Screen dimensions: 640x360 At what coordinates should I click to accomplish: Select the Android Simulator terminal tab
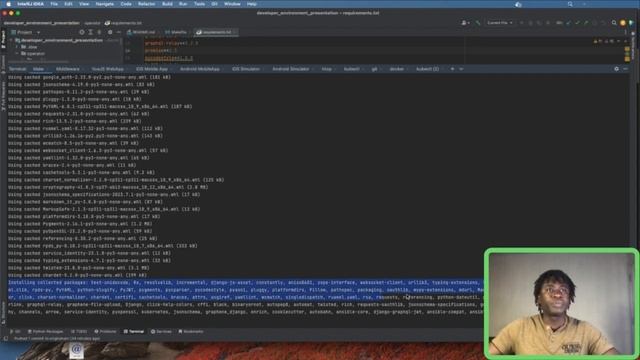[291, 69]
